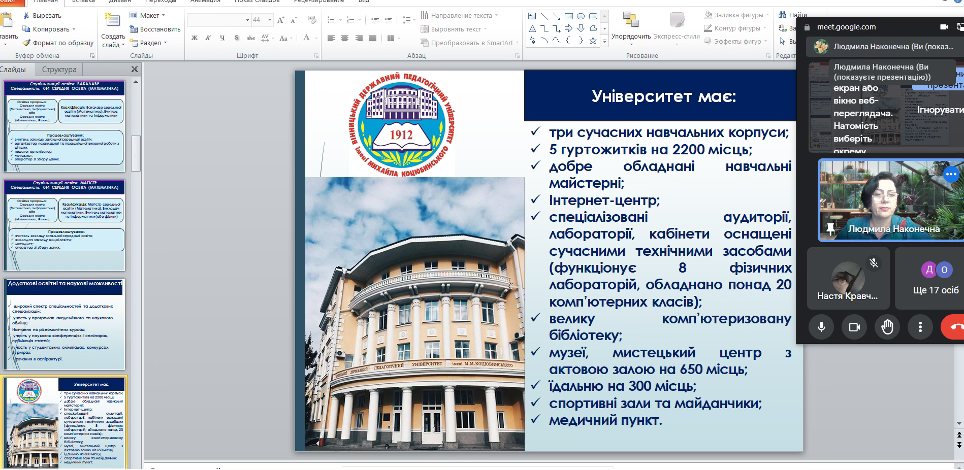Click Convert to SmartArt button
The image size is (964, 470).
click(468, 43)
